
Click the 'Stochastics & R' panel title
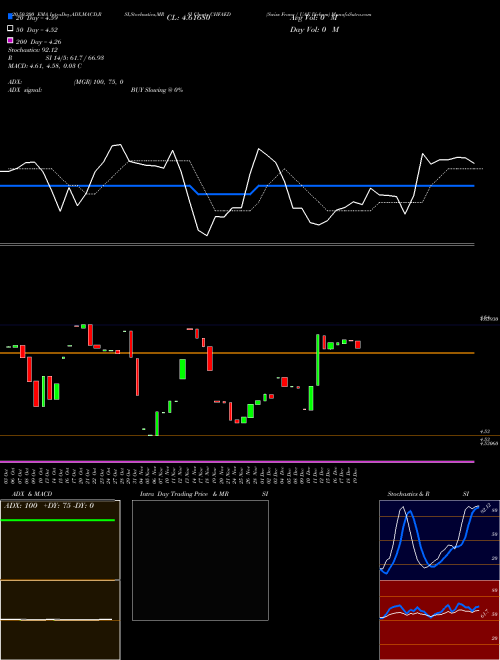(408, 494)
